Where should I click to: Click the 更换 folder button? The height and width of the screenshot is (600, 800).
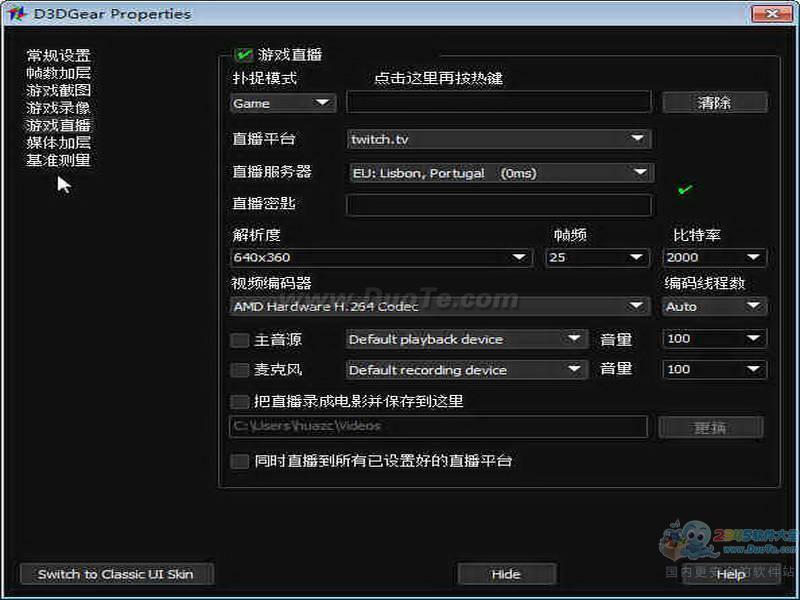tap(711, 427)
